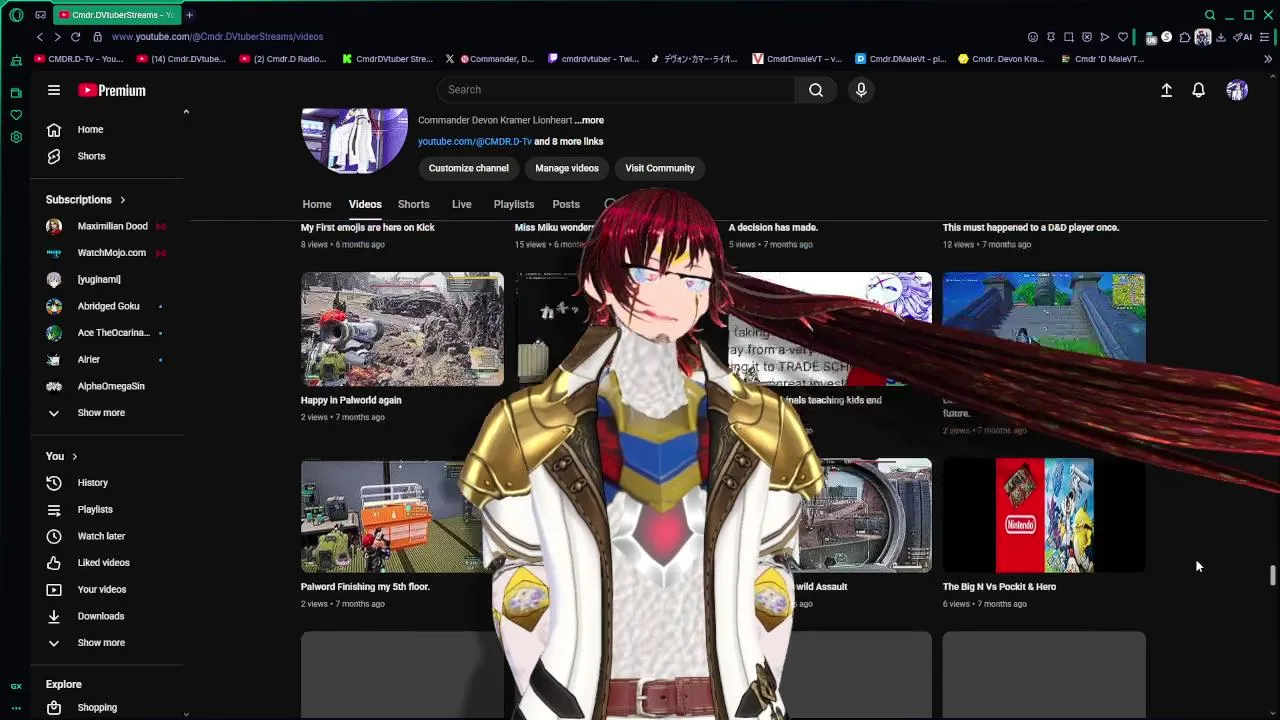Select the channel Videos tab
Screen dimensions: 1280x720
pos(365,204)
